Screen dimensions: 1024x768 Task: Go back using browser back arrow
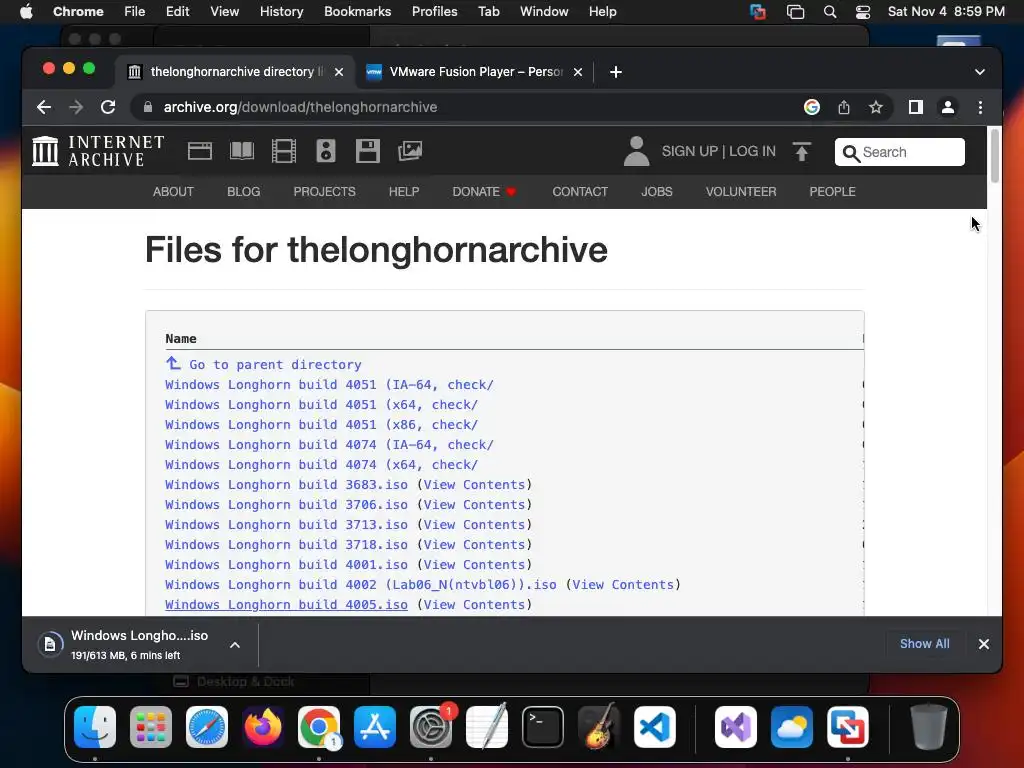(x=44, y=107)
